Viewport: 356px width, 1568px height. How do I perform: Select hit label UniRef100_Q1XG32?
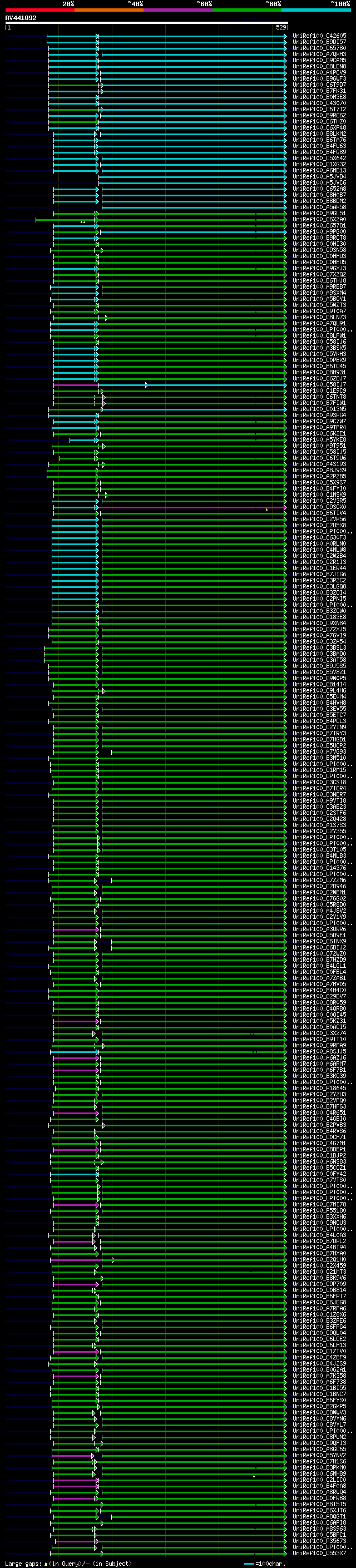pyautogui.click(x=319, y=164)
